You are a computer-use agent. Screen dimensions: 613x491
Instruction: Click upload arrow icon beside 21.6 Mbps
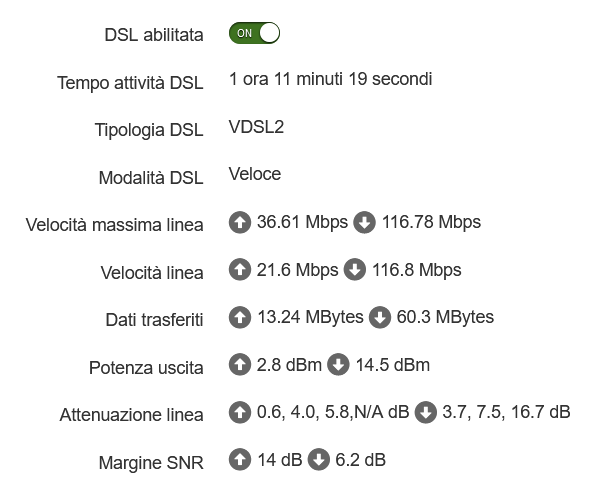click(240, 270)
